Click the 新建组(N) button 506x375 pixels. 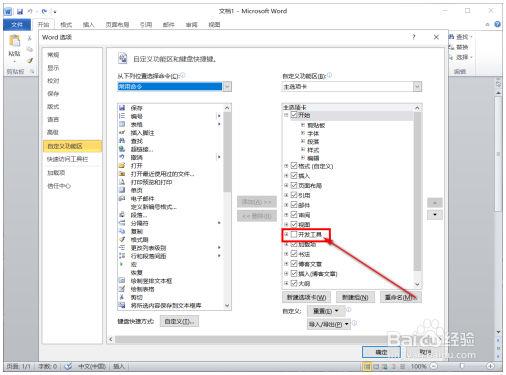[355, 297]
